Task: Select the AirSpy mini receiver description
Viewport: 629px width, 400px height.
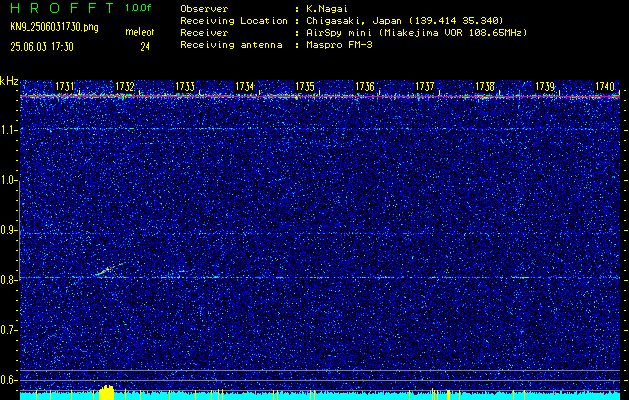Action: point(416,33)
